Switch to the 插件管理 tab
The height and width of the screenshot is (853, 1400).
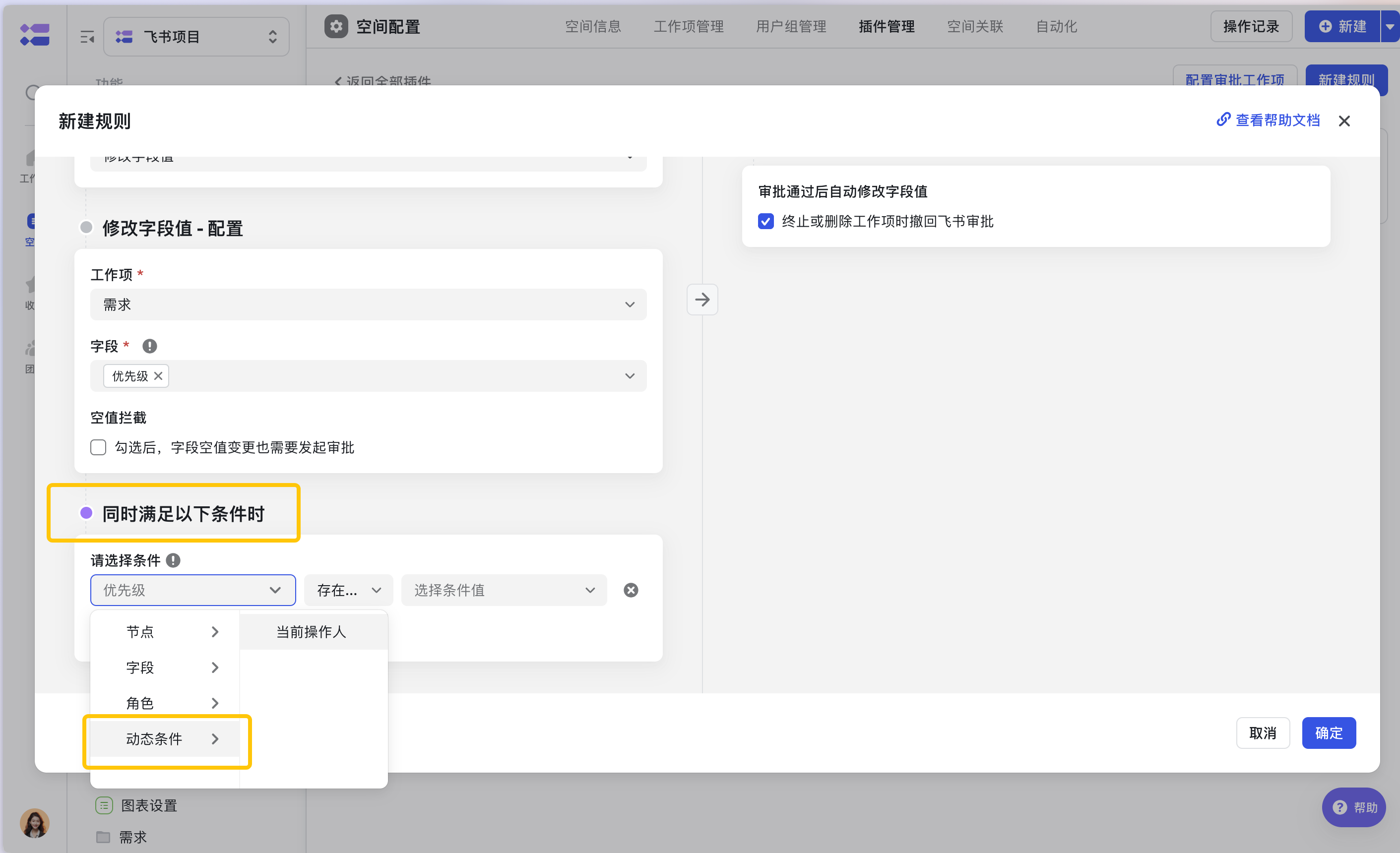[887, 27]
